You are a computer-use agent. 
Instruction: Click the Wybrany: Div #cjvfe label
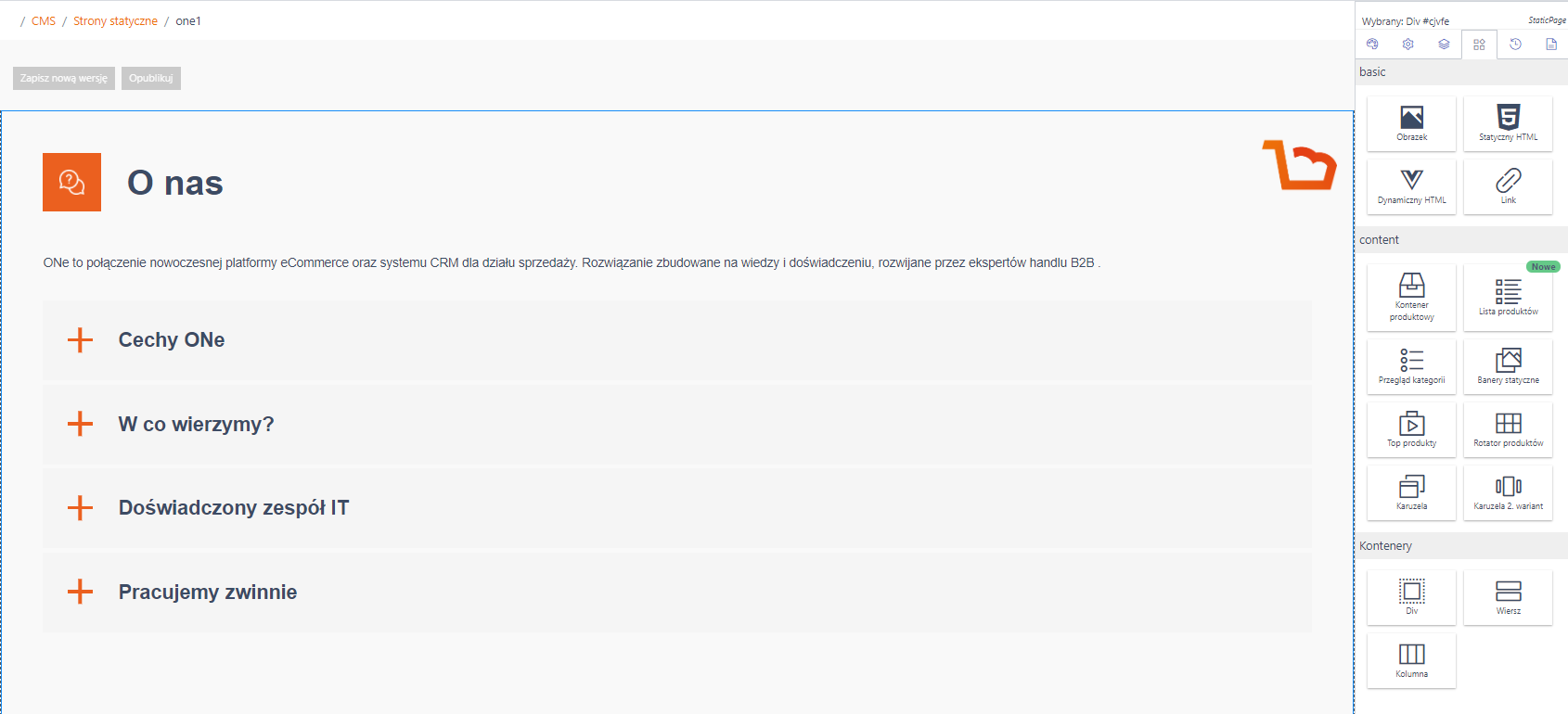[x=1405, y=21]
